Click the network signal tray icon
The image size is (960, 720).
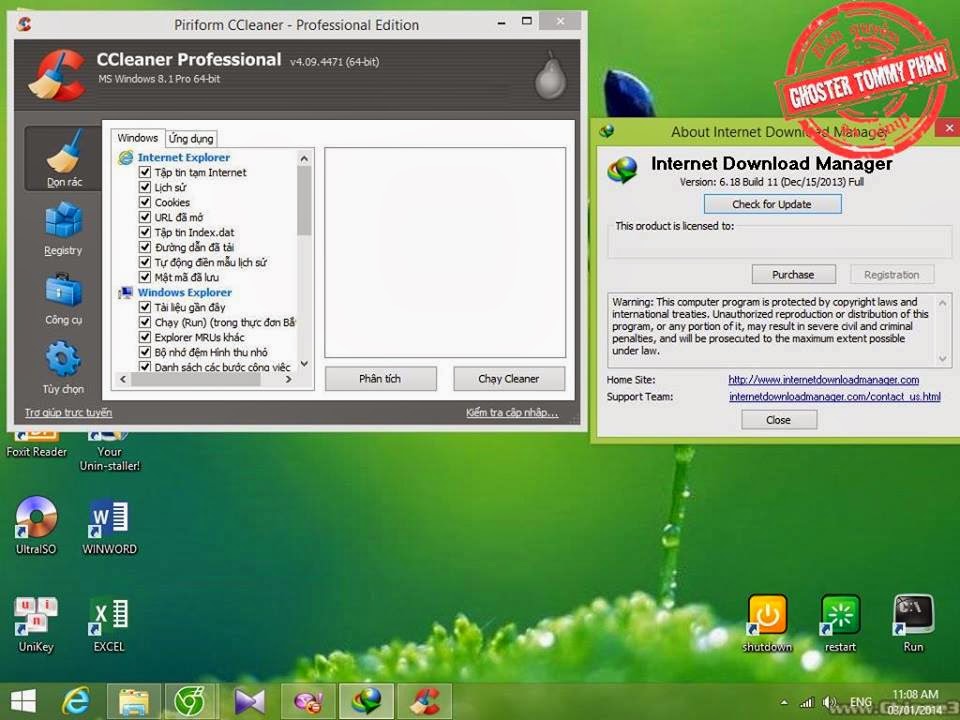pyautogui.click(x=808, y=703)
